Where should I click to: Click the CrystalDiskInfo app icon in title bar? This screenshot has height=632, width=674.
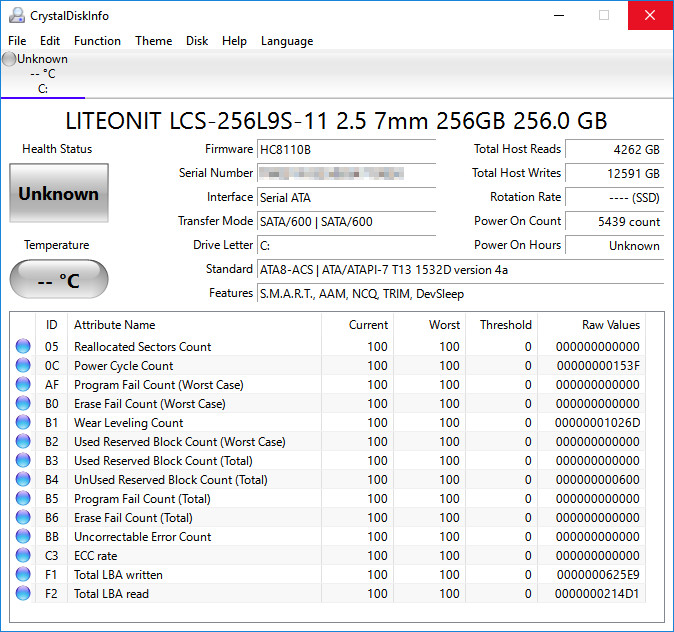(x=15, y=15)
